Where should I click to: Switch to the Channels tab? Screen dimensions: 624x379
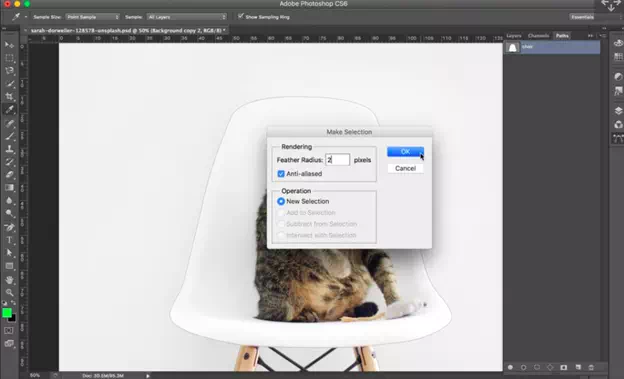tap(538, 35)
